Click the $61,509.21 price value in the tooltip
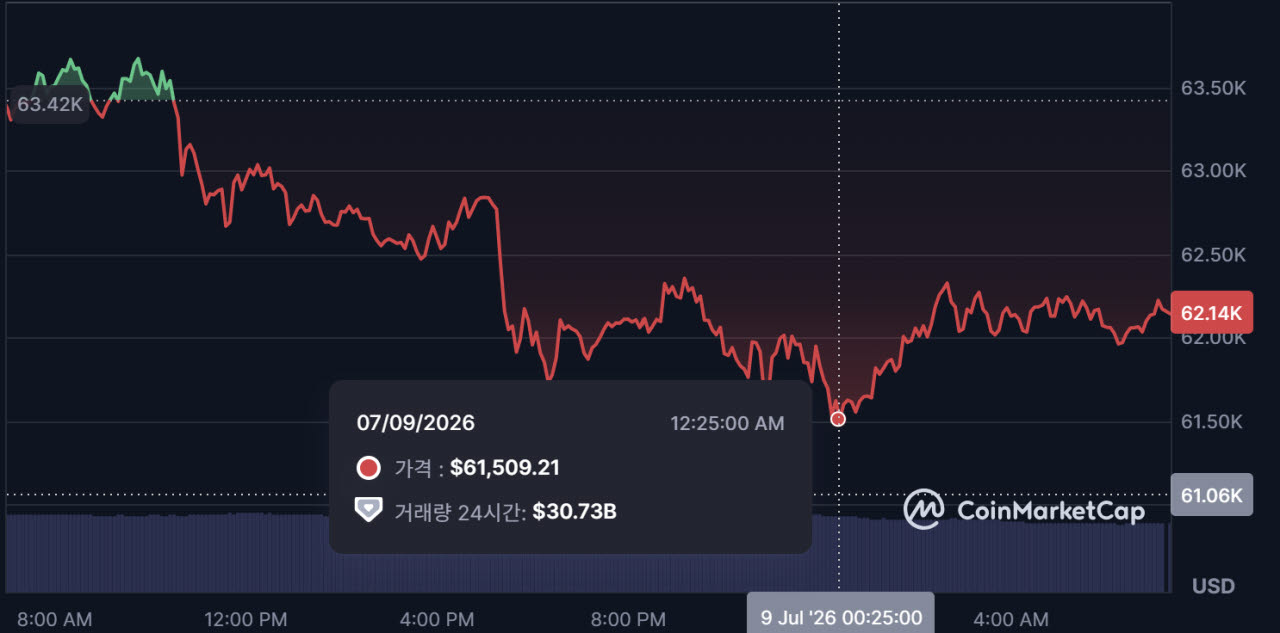Viewport: 1280px width, 633px height. tap(505, 468)
